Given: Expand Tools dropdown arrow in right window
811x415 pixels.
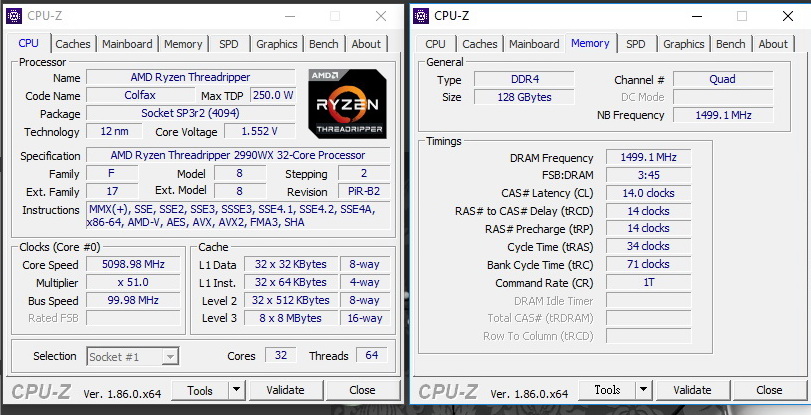Looking at the screenshot, I should pyautogui.click(x=643, y=391).
